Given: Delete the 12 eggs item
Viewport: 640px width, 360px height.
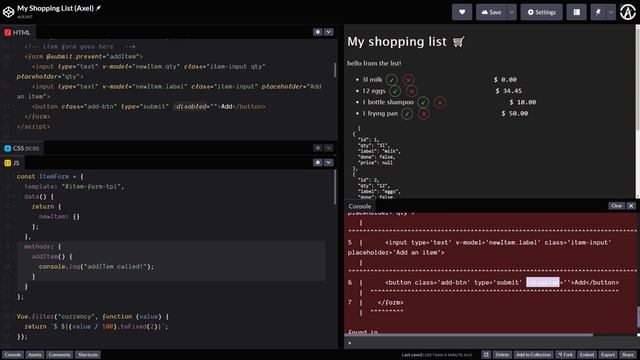Looking at the screenshot, I should pyautogui.click(x=411, y=91).
